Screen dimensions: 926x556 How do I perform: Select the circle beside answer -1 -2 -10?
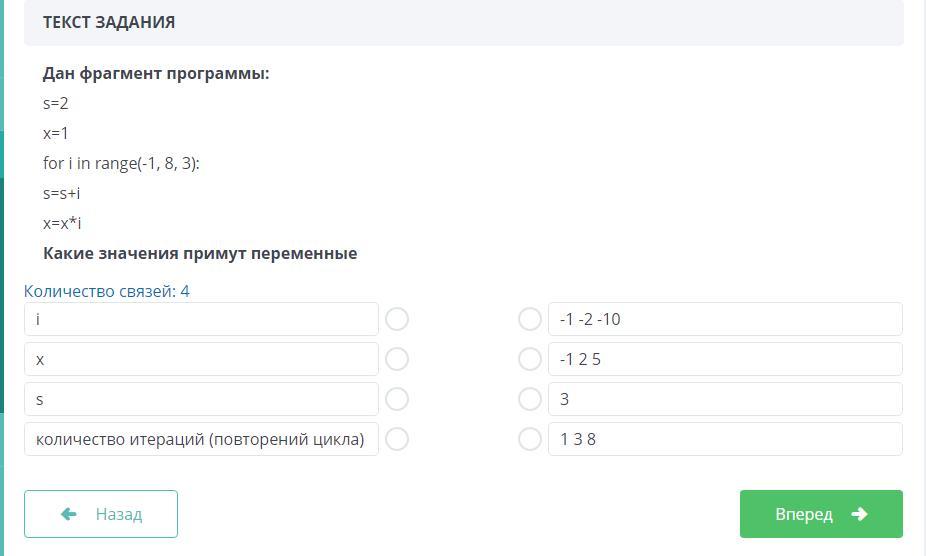coord(530,319)
